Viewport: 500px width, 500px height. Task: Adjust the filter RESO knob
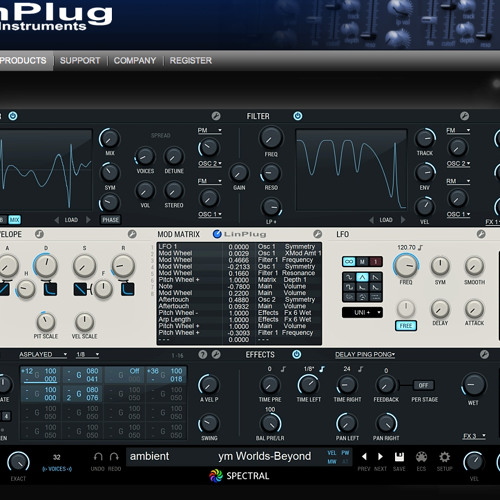[x=271, y=173]
